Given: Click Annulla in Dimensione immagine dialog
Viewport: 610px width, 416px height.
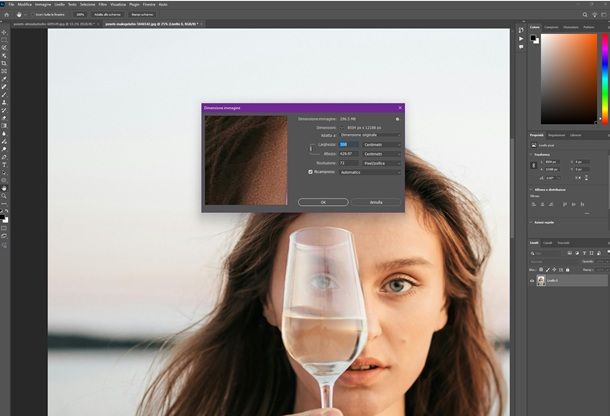Looking at the screenshot, I should (376, 202).
